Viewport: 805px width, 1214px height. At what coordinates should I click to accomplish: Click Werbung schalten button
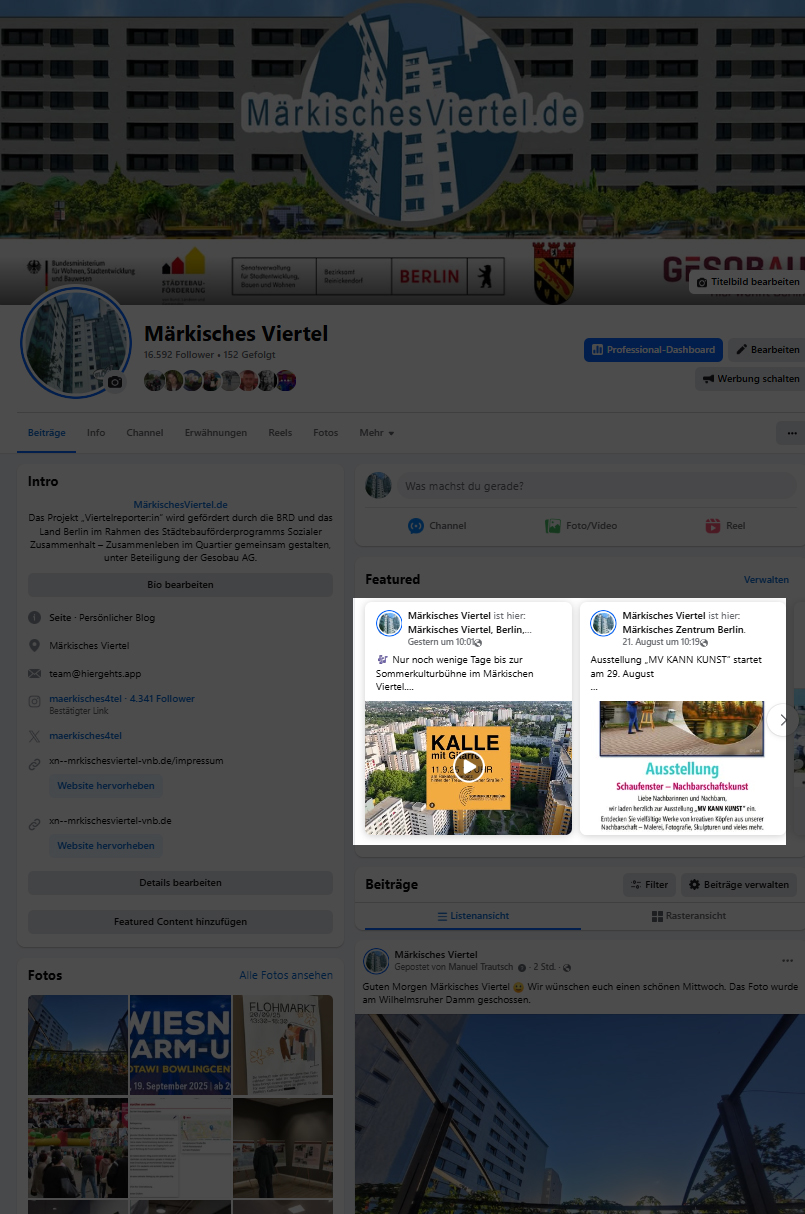pos(750,379)
